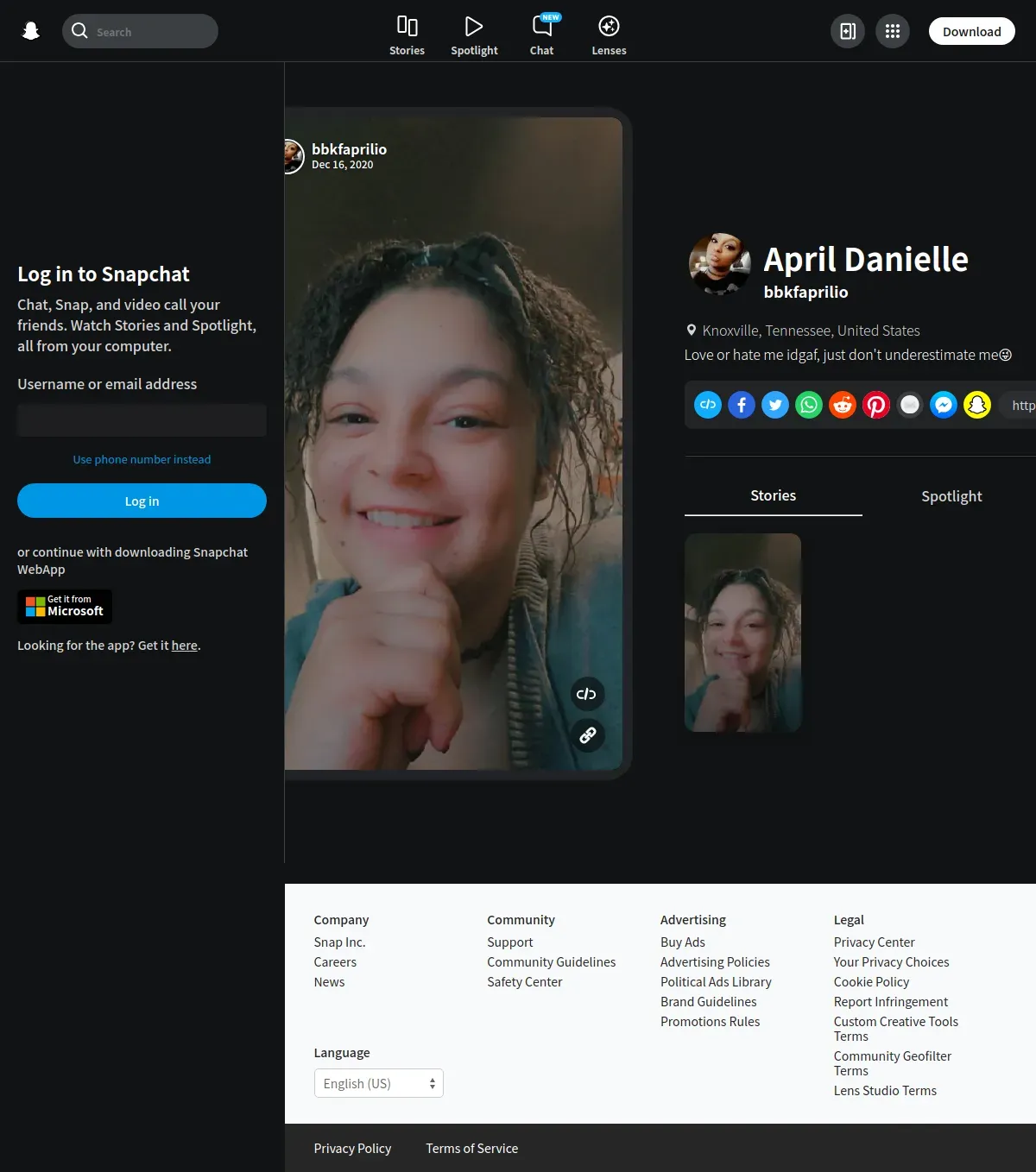Open Custom Creative Tools Terms link
Screen dimensions: 1036x1172
[896, 1029]
